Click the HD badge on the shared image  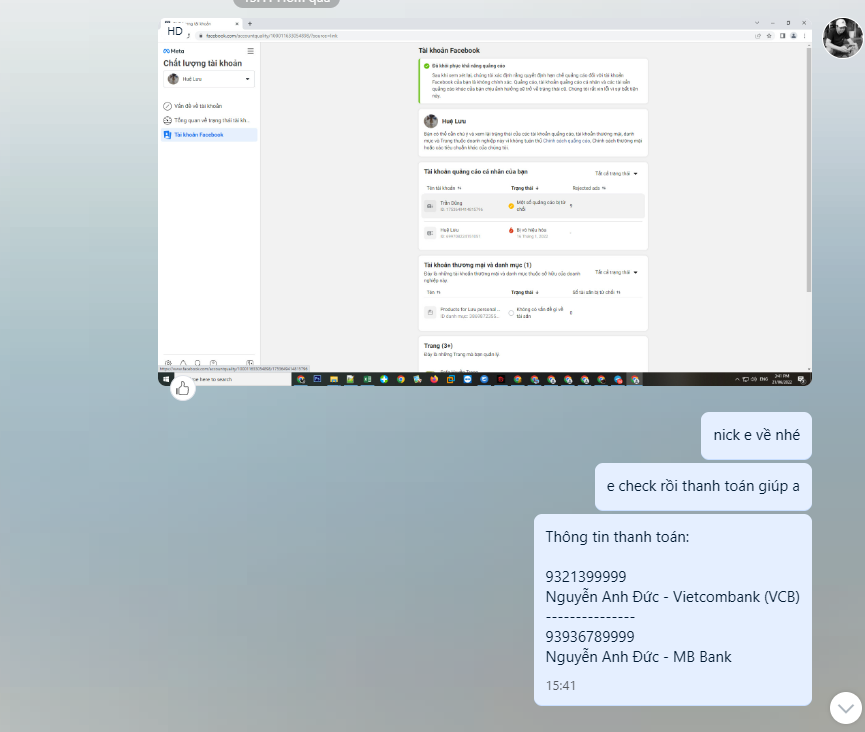pyautogui.click(x=175, y=31)
